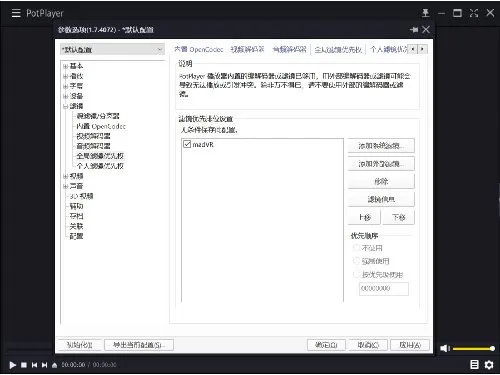Expand the 视频 tree node

click(65, 176)
